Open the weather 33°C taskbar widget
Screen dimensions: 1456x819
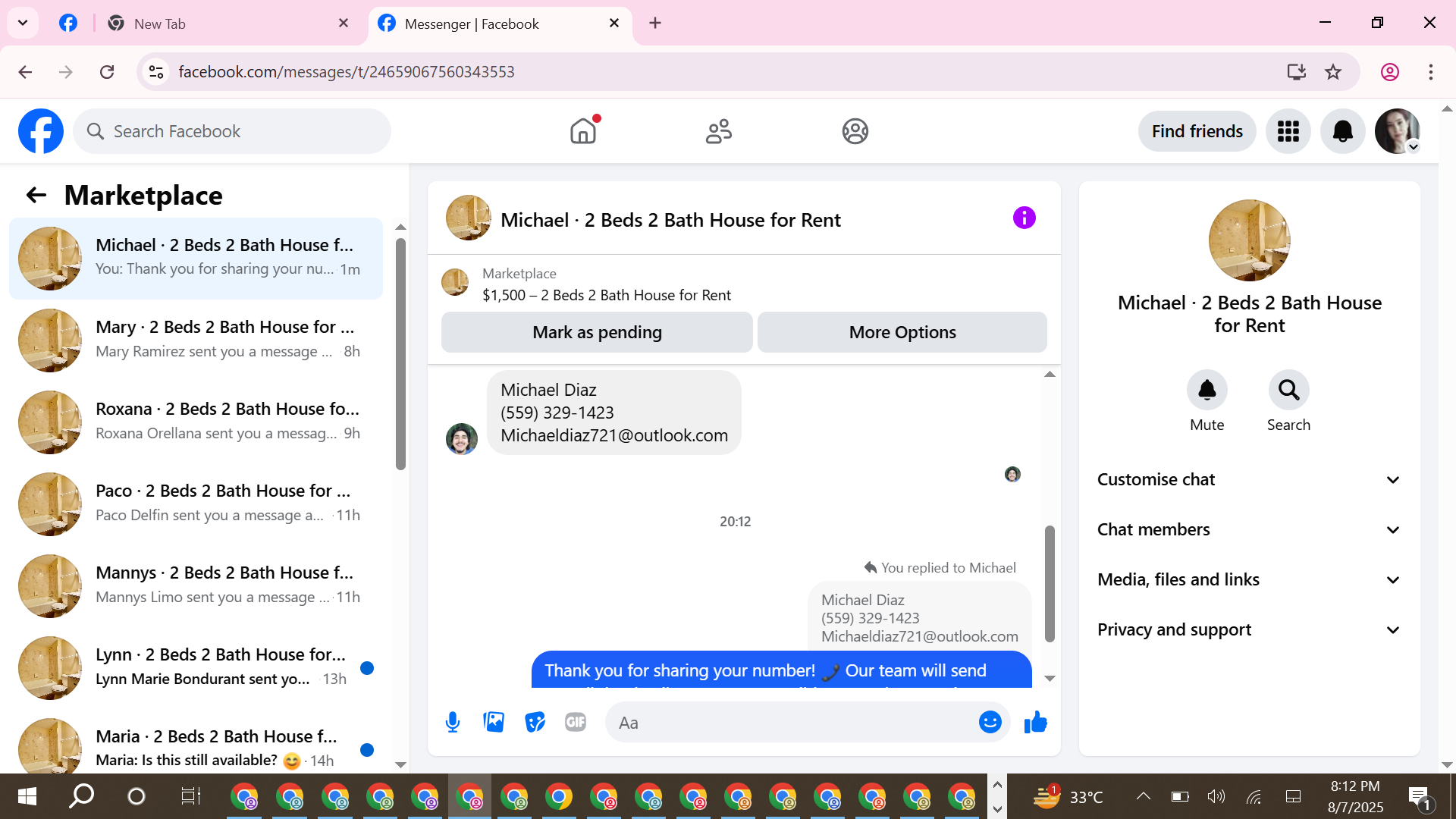point(1068,796)
